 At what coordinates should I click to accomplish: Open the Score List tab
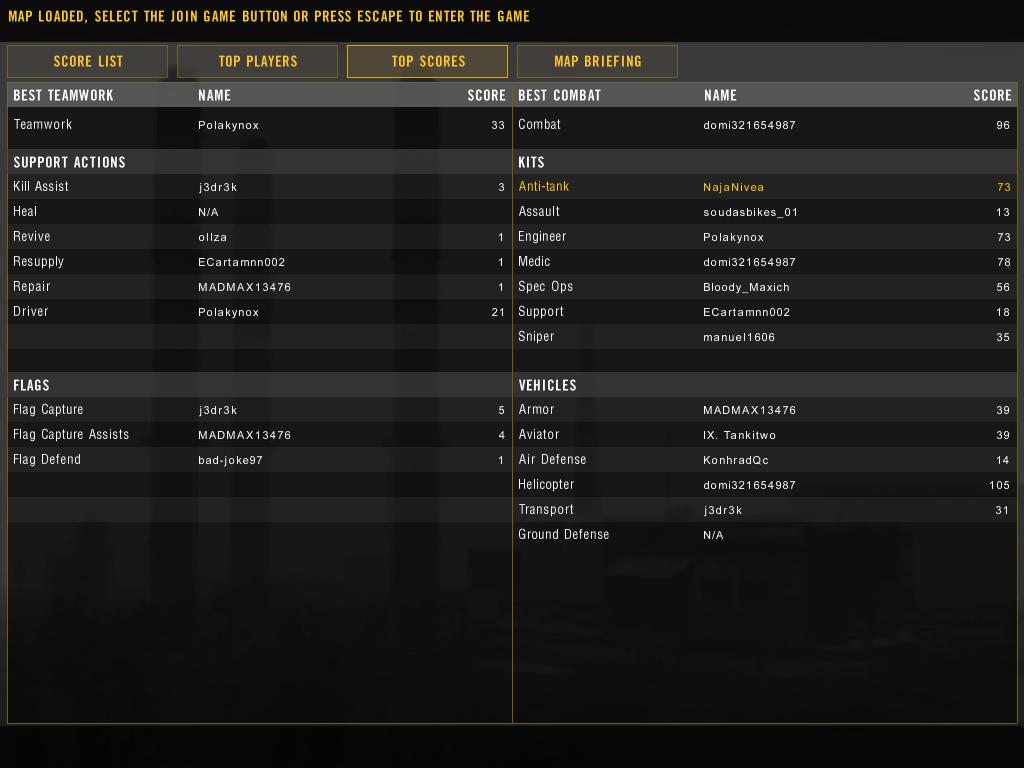(88, 61)
